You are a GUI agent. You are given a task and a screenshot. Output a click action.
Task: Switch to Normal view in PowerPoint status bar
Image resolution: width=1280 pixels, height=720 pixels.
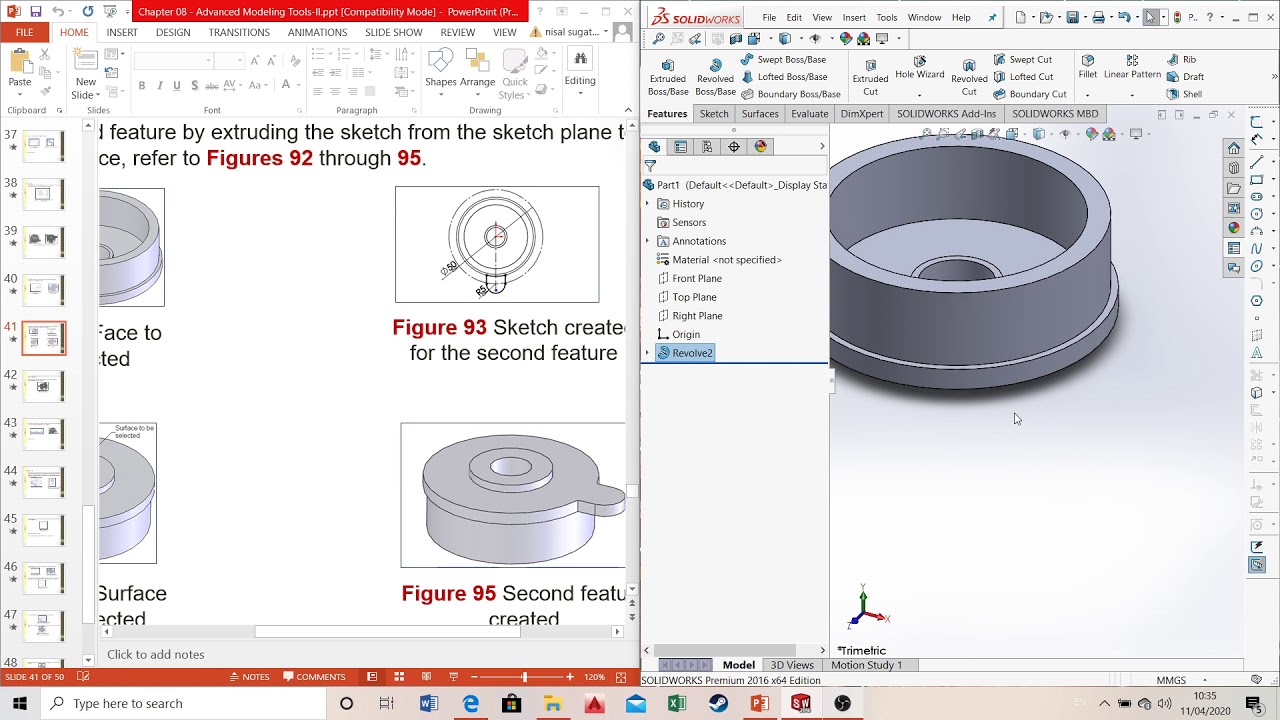(372, 677)
